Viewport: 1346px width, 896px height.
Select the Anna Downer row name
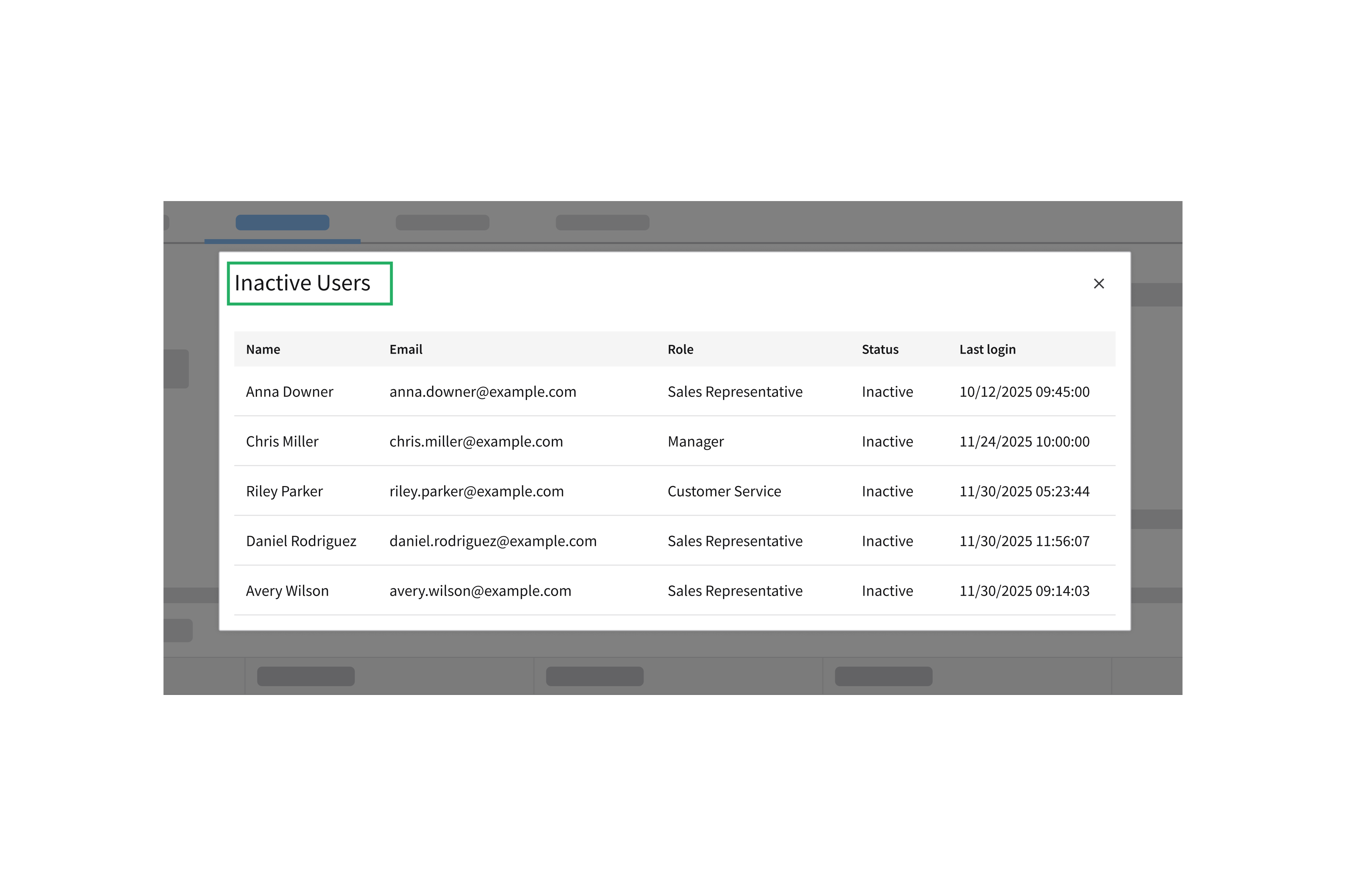[289, 392]
